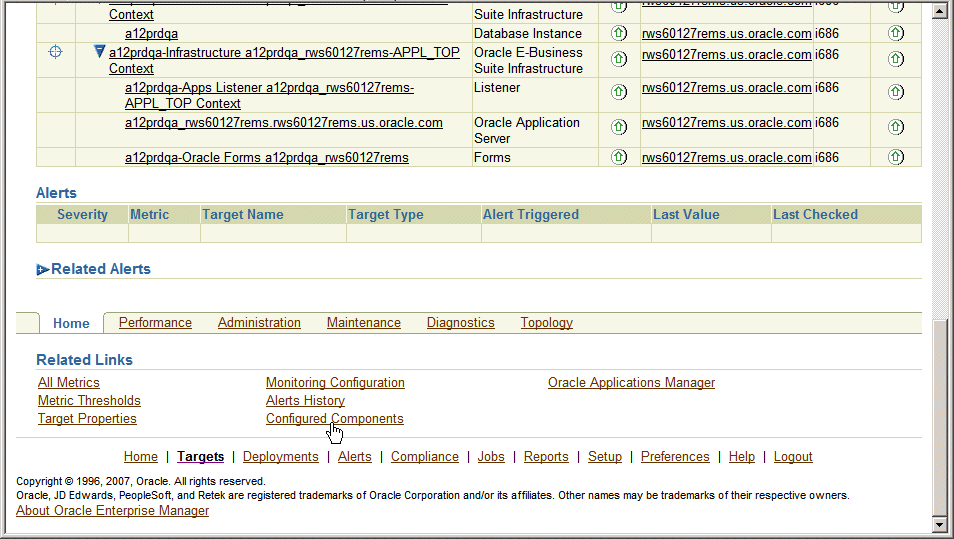Go to Compliance in the footer navigation
954x539 pixels.
pos(425,456)
